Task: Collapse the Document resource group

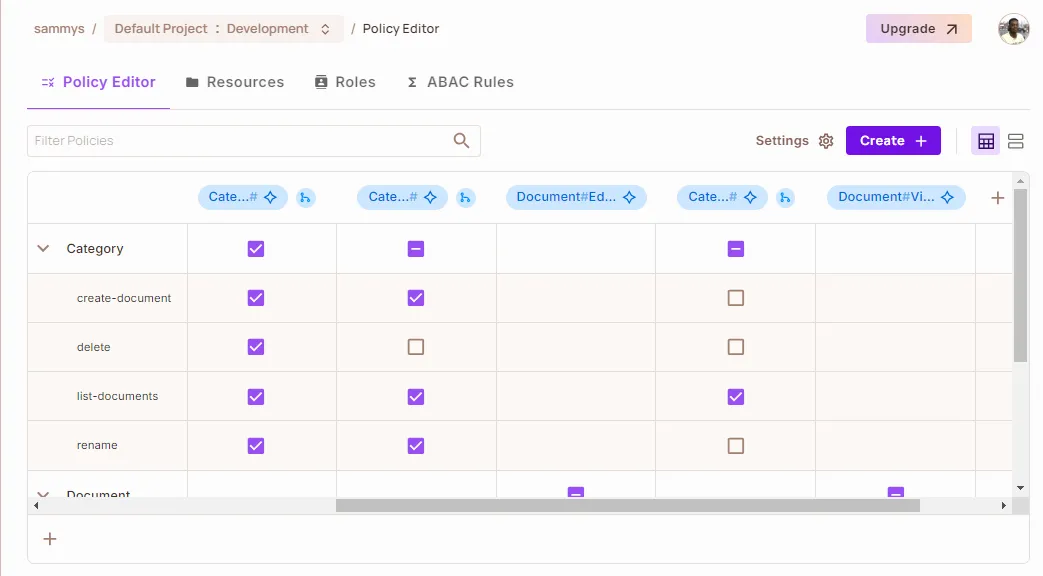Action: pos(43,494)
